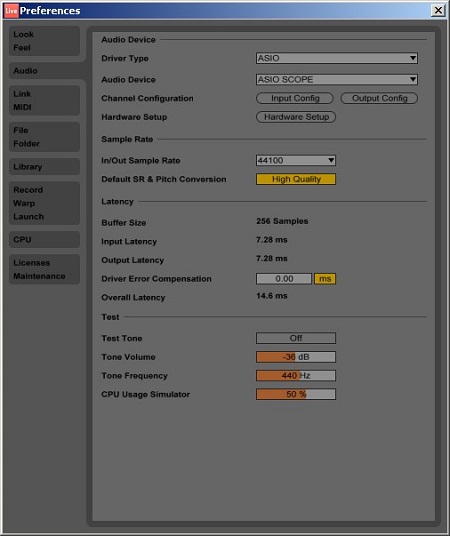Viewport: 450px width, 536px height.
Task: Expand the Audio Device ASIO SCOPE dropdown
Action: coord(337,80)
